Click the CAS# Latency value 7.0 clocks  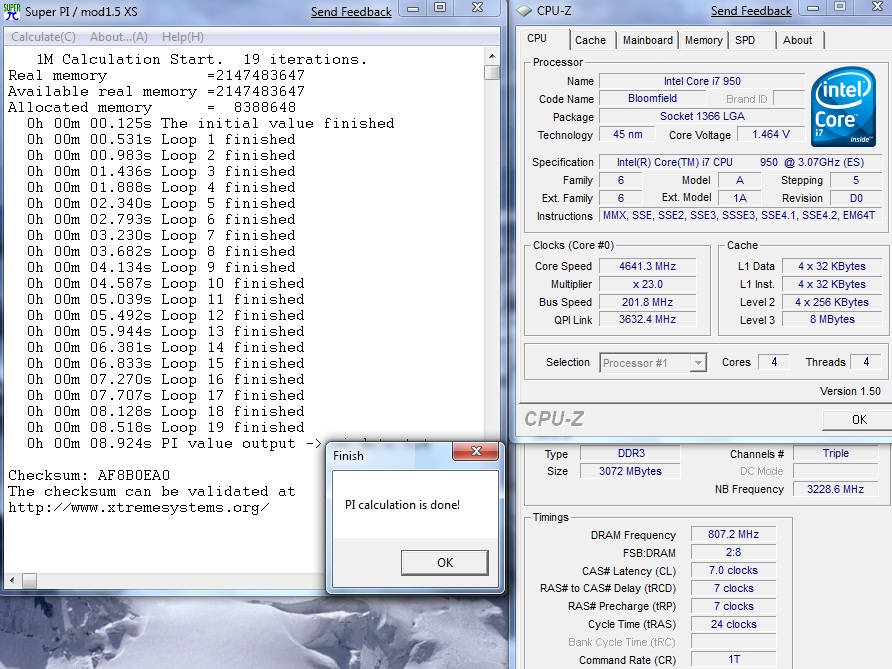click(x=733, y=570)
